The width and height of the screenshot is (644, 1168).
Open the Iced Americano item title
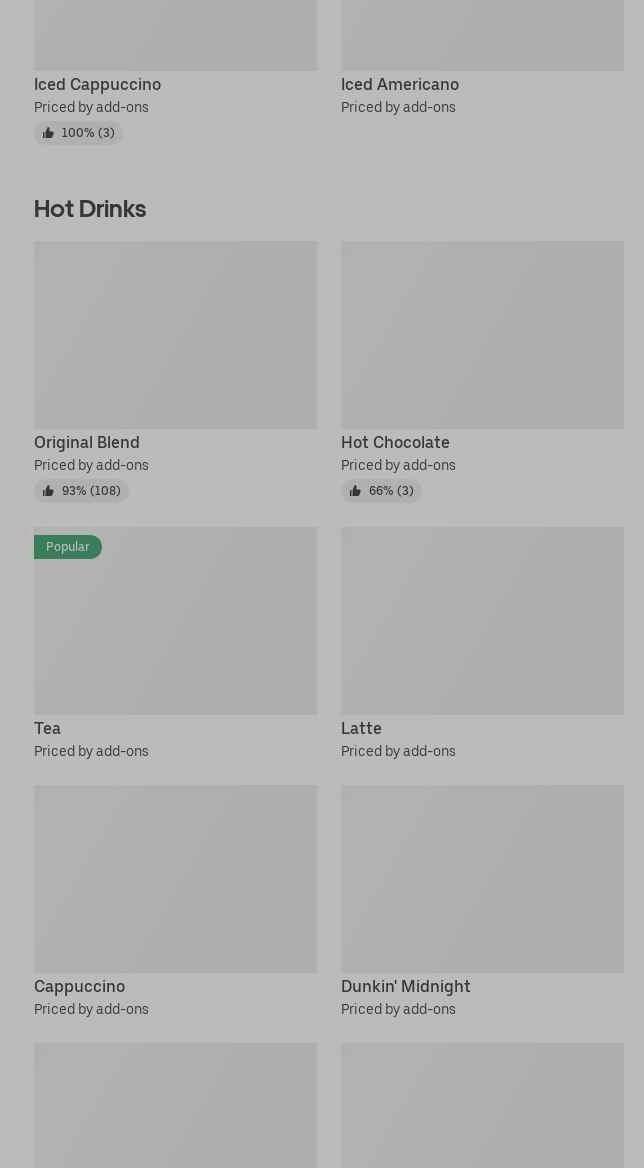click(x=400, y=85)
